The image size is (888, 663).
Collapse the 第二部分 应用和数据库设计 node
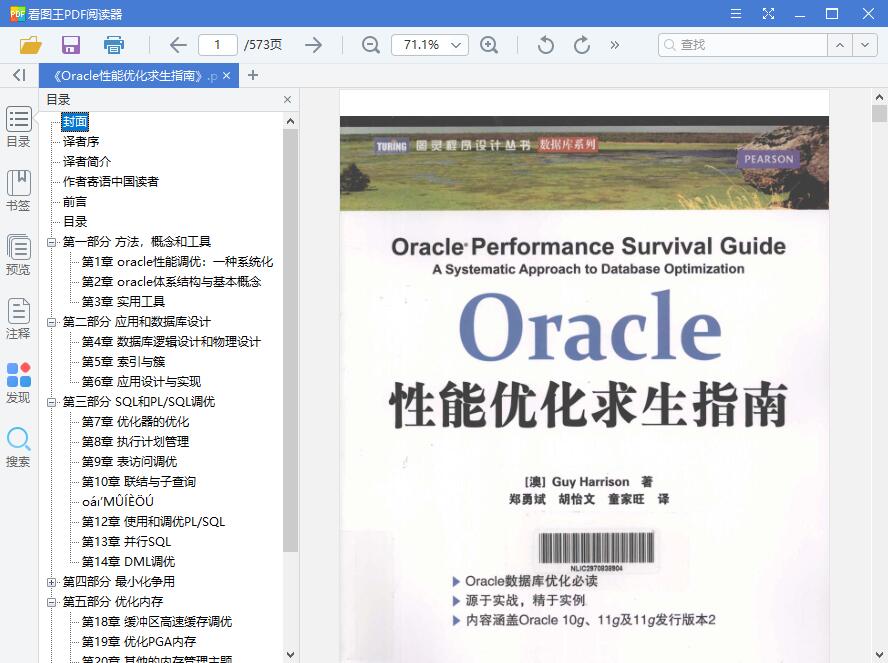(52, 322)
